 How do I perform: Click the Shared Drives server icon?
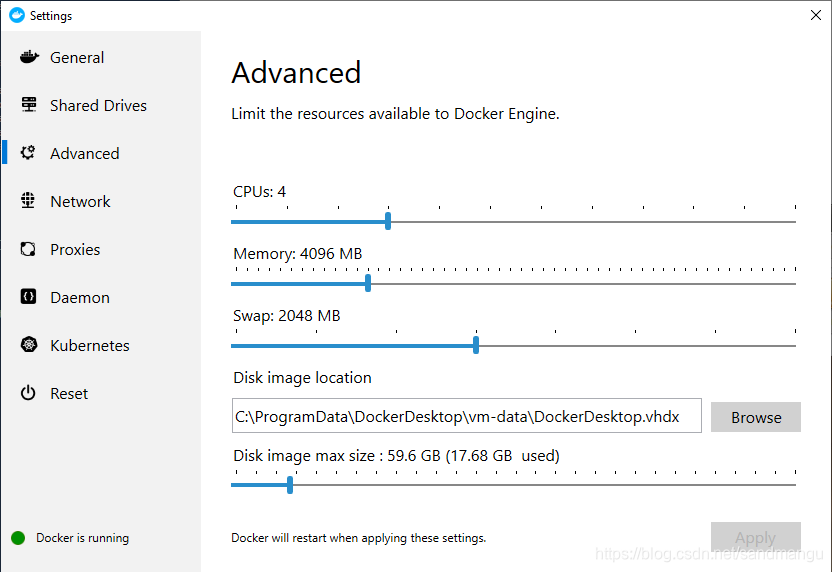[x=29, y=105]
